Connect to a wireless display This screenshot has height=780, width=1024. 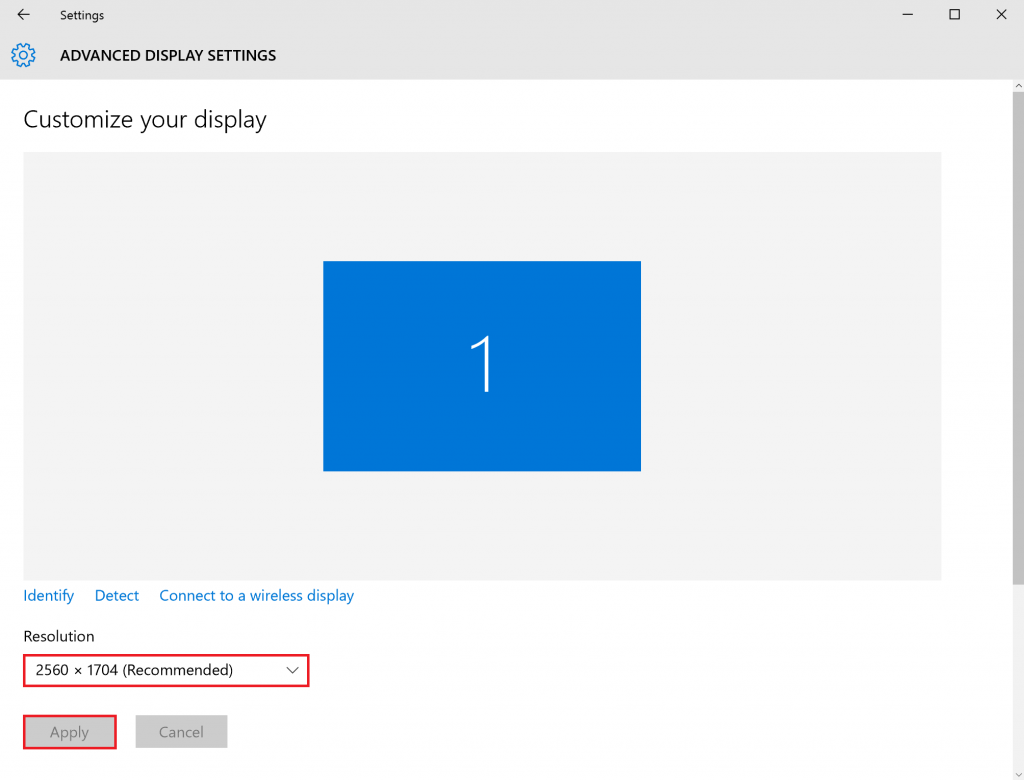coord(256,595)
